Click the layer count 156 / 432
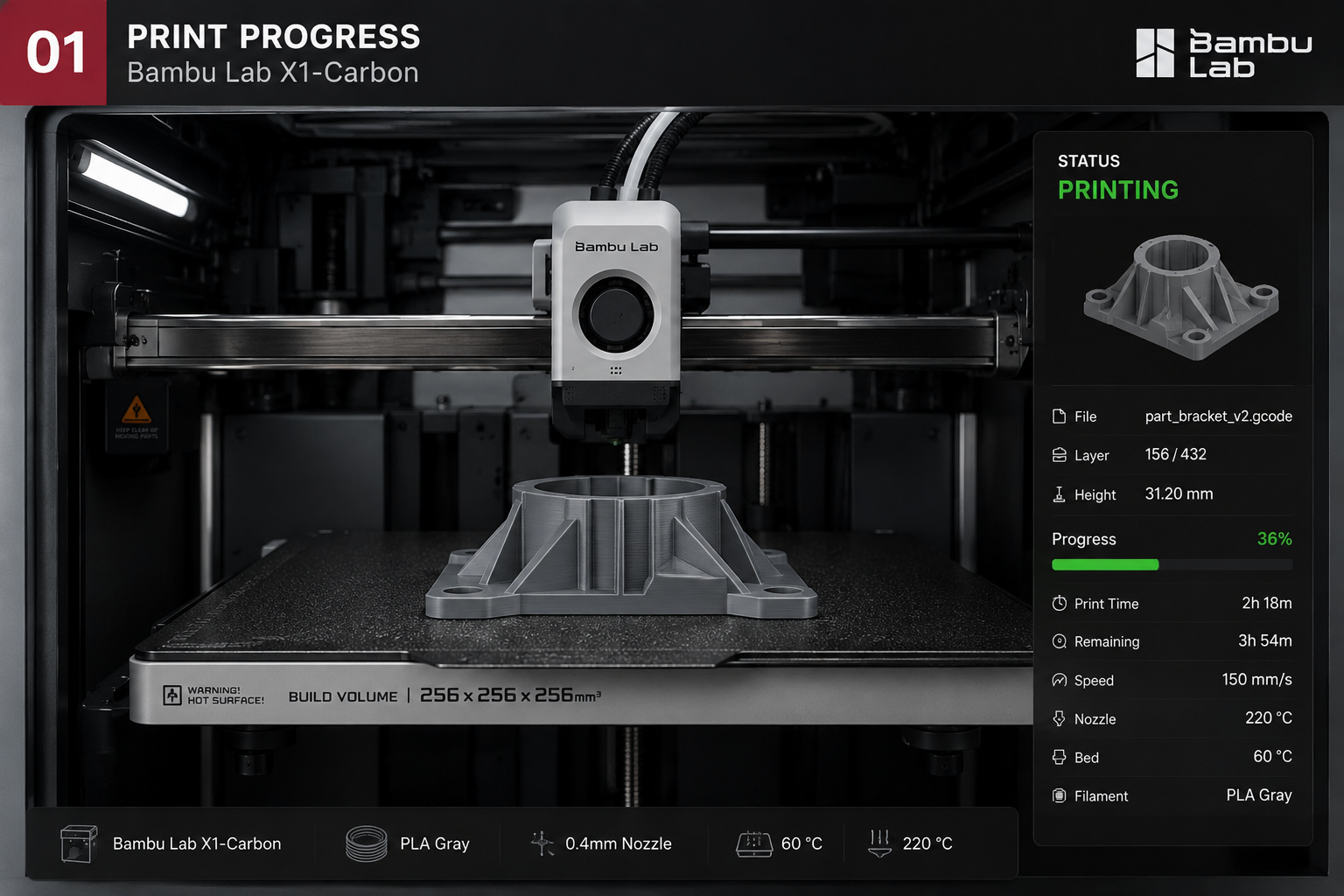 click(x=1176, y=454)
